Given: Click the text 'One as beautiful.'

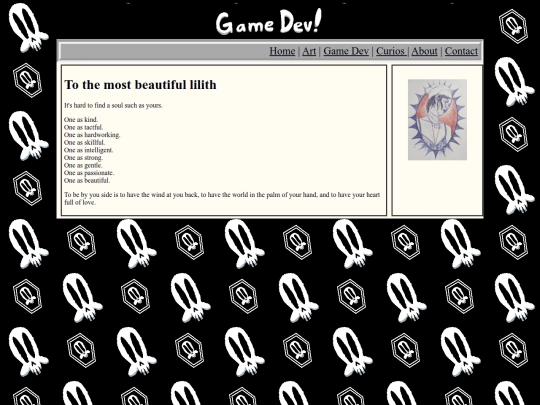Looking at the screenshot, I should (x=87, y=180).
